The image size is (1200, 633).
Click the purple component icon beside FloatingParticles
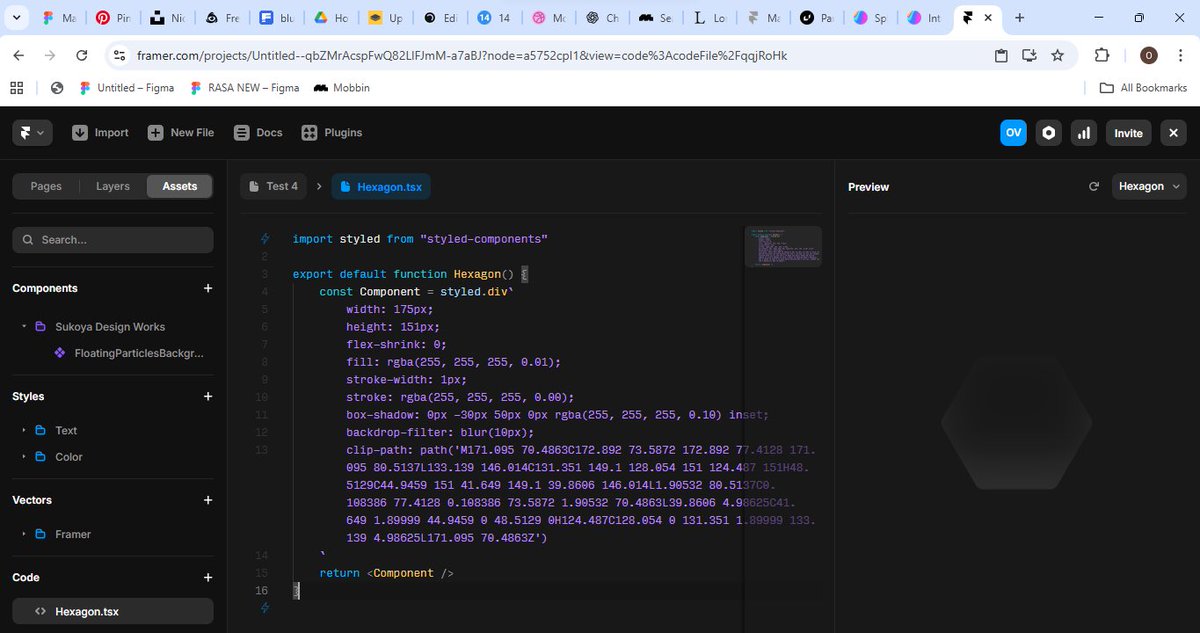[60, 353]
